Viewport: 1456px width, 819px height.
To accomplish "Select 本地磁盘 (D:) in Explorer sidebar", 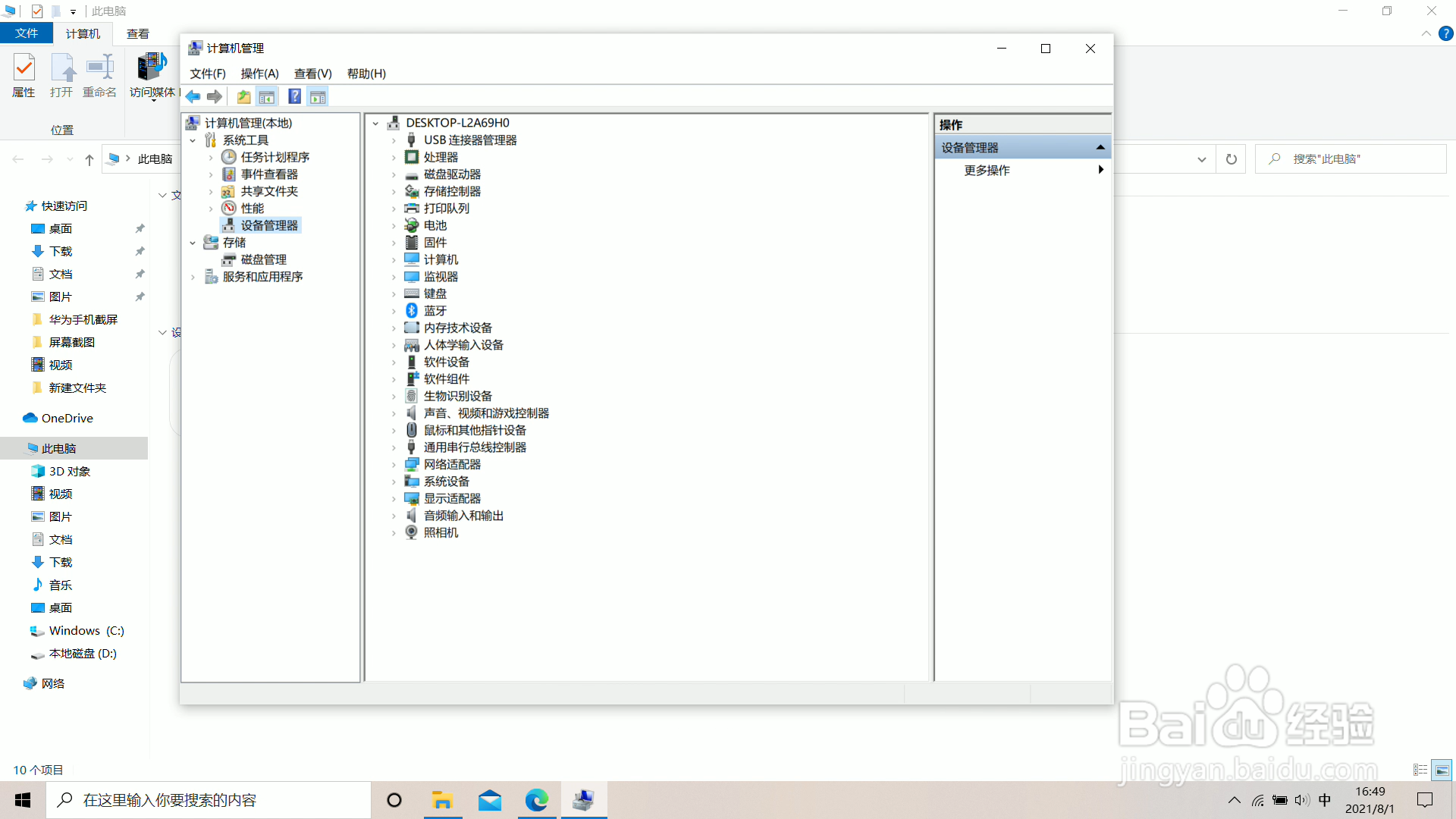I will [83, 653].
